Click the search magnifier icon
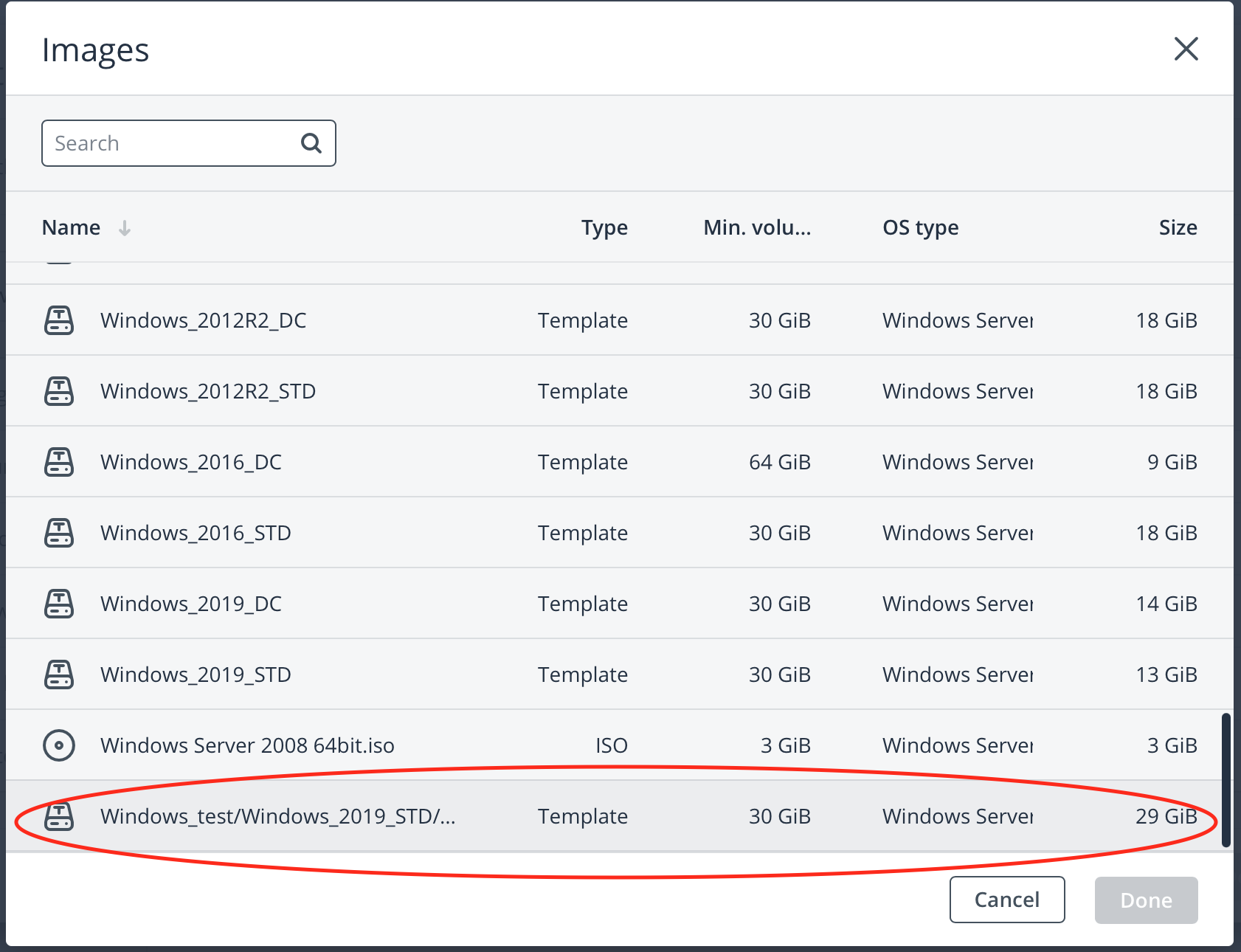This screenshot has width=1241, height=952. (x=311, y=142)
